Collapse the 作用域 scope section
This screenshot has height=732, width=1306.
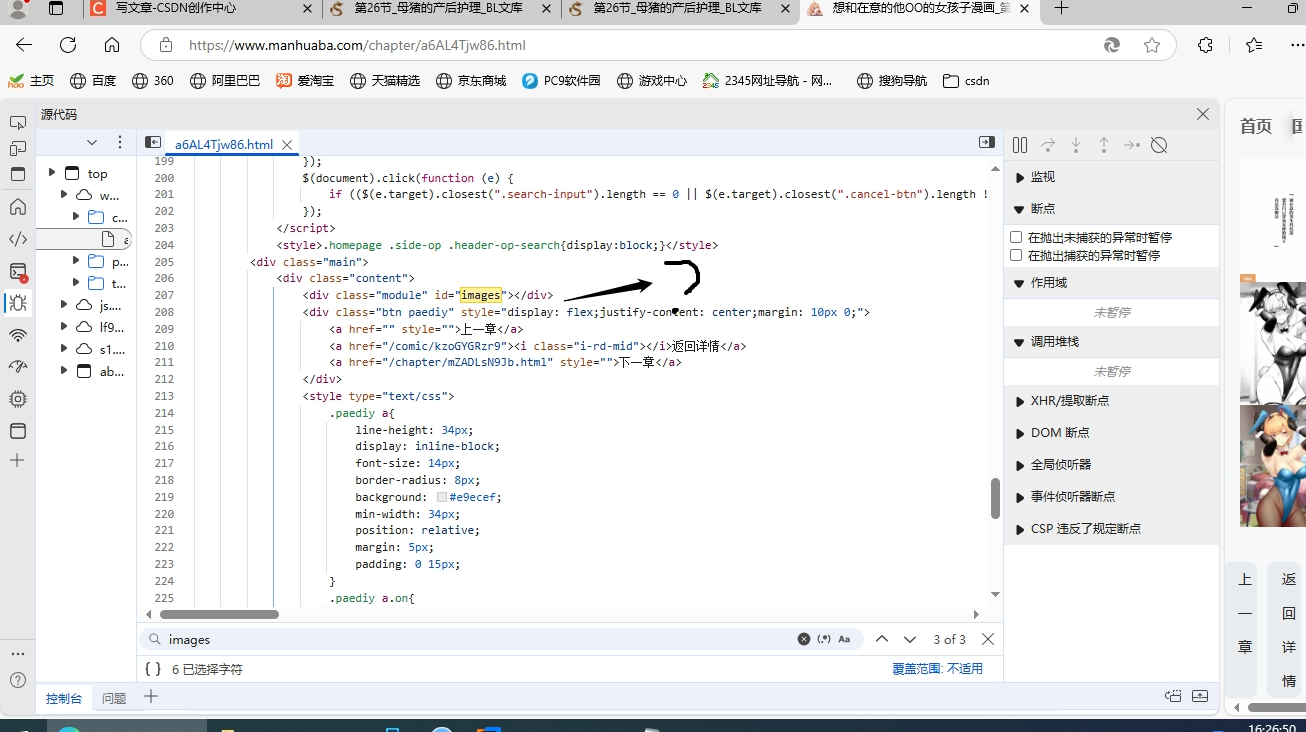[1112, 283]
